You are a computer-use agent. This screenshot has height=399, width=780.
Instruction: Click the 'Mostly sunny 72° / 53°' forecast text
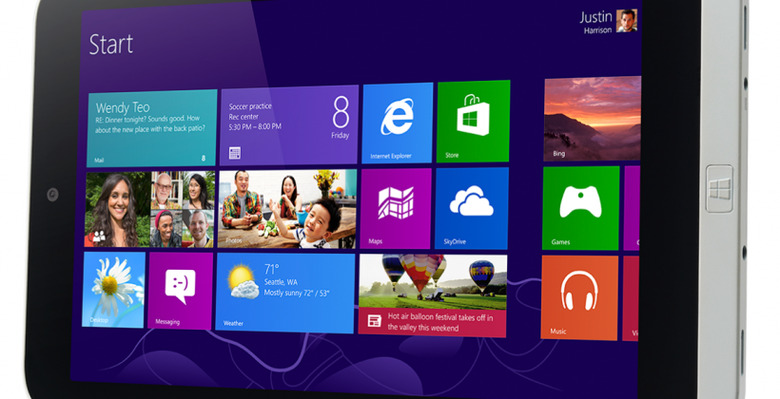(296, 293)
